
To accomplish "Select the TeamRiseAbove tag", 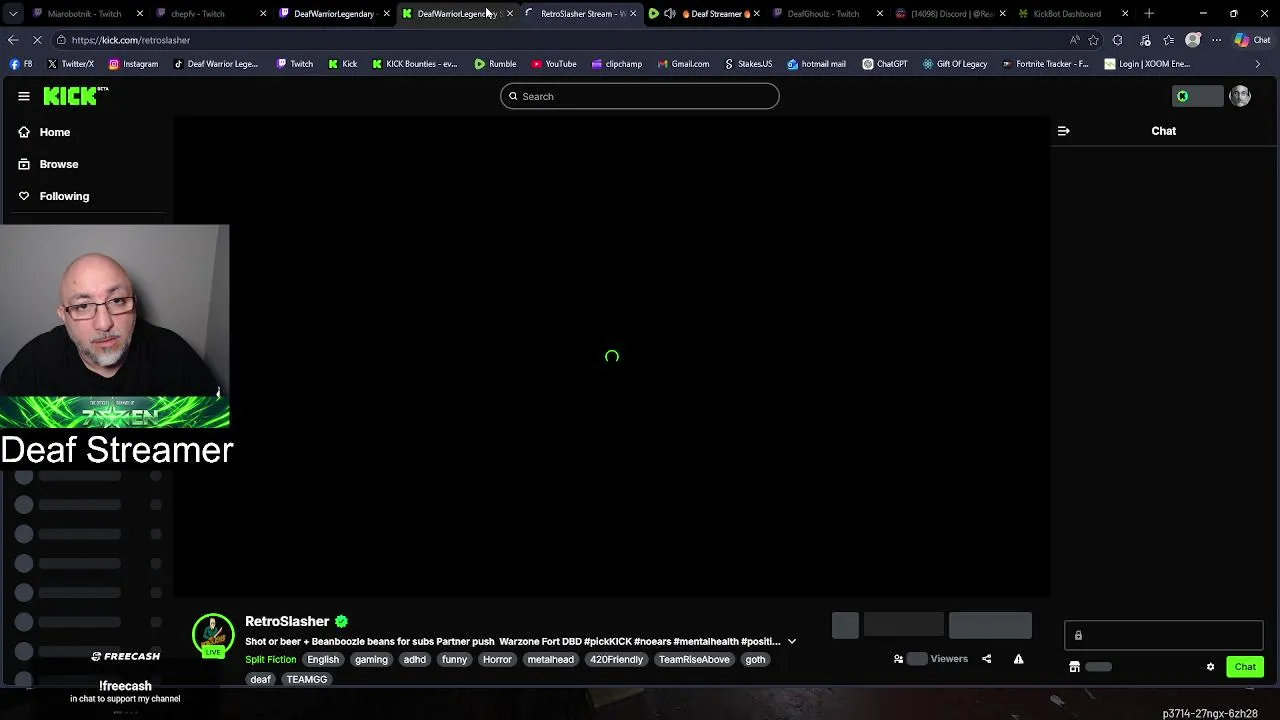I will click(x=694, y=660).
